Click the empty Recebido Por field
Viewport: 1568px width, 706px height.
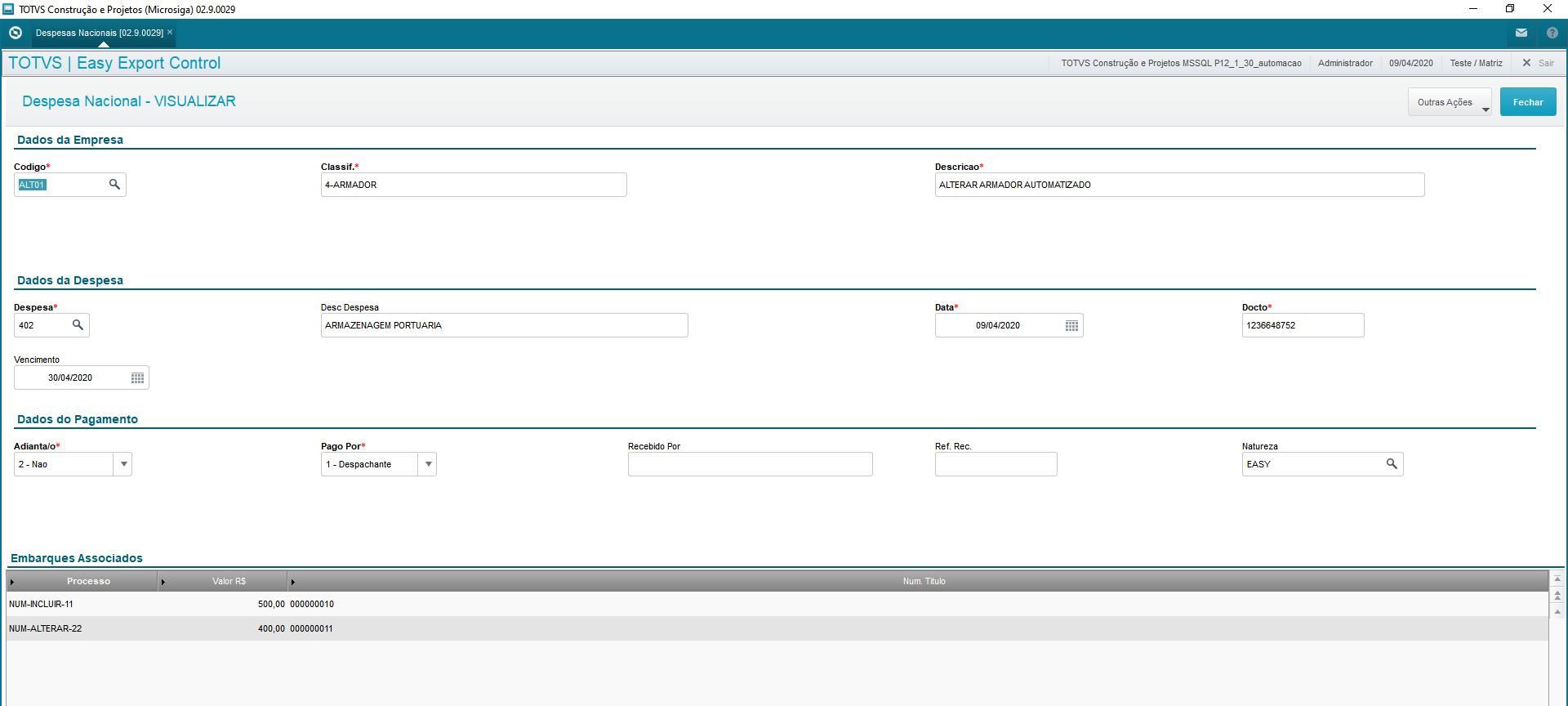[x=750, y=464]
